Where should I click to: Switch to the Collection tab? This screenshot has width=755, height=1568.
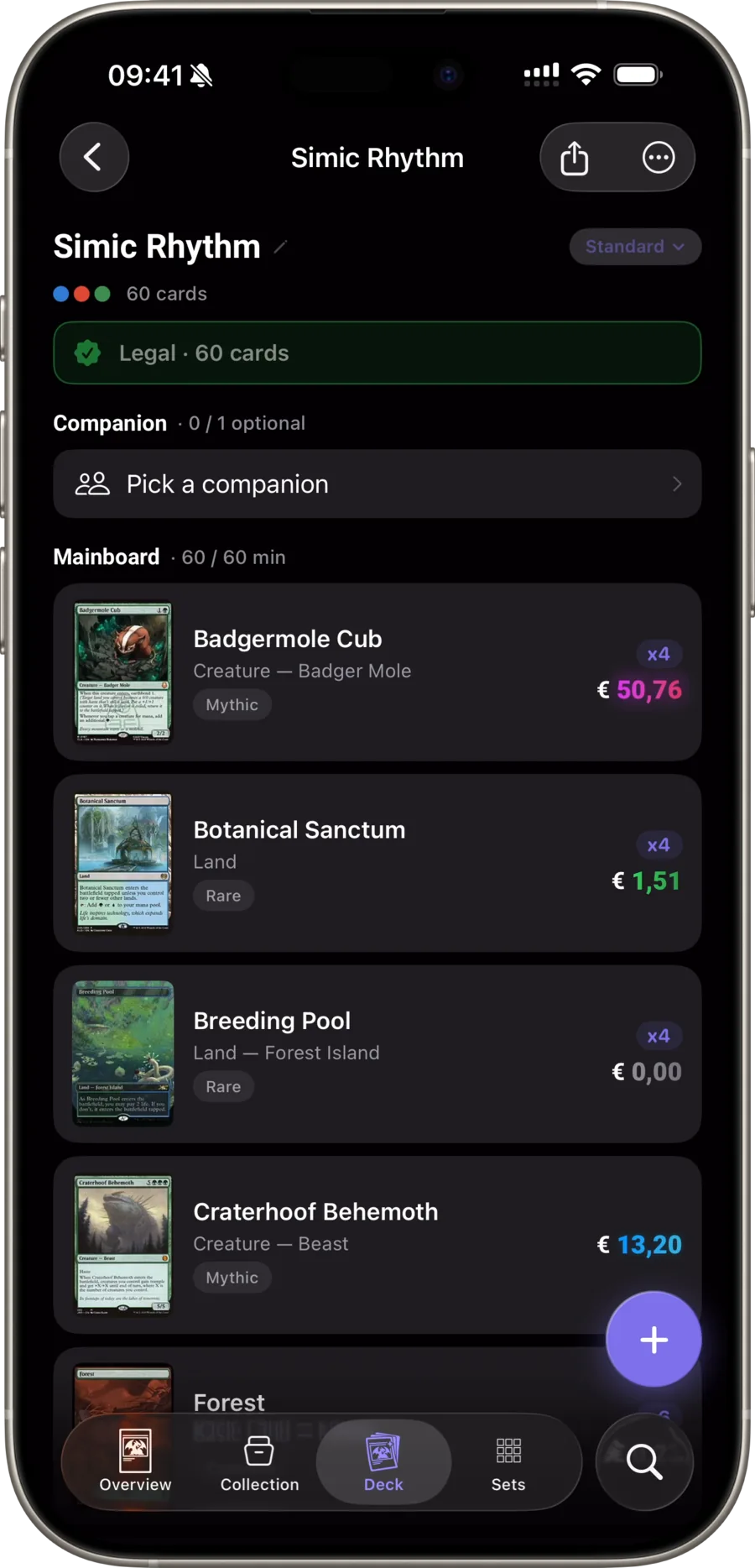[259, 1461]
